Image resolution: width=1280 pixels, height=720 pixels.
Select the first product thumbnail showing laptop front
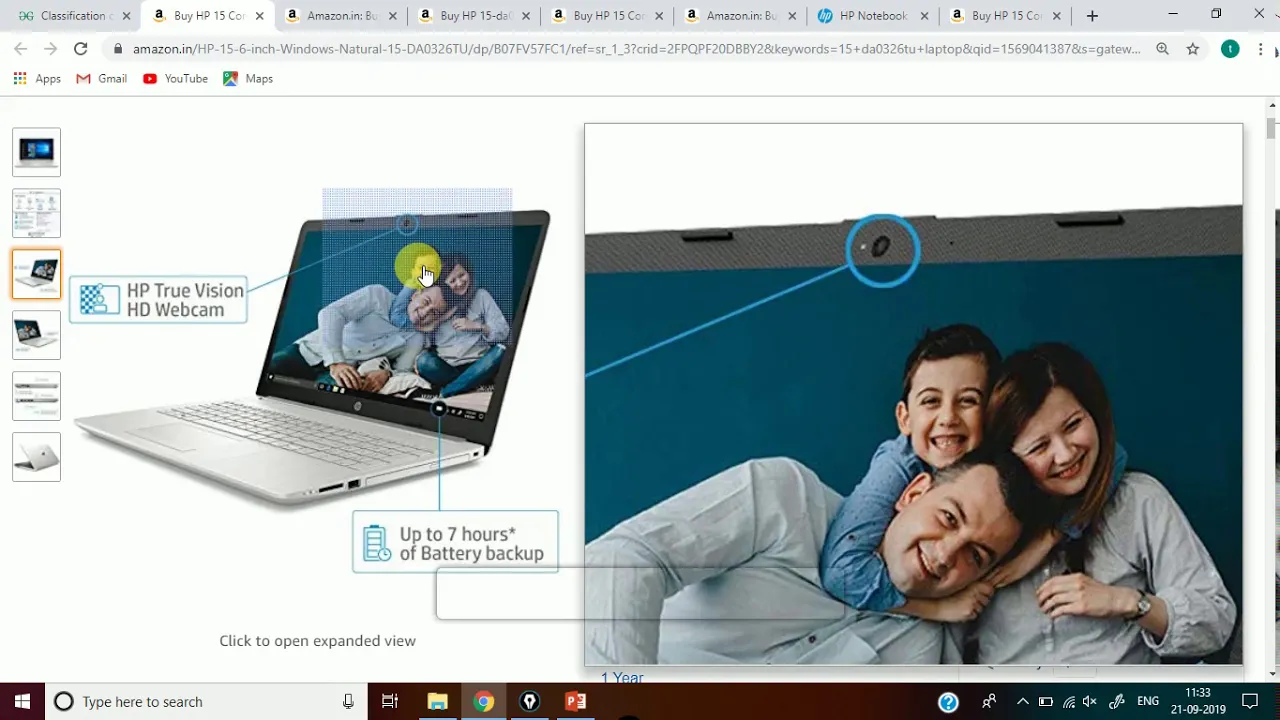[x=37, y=152]
